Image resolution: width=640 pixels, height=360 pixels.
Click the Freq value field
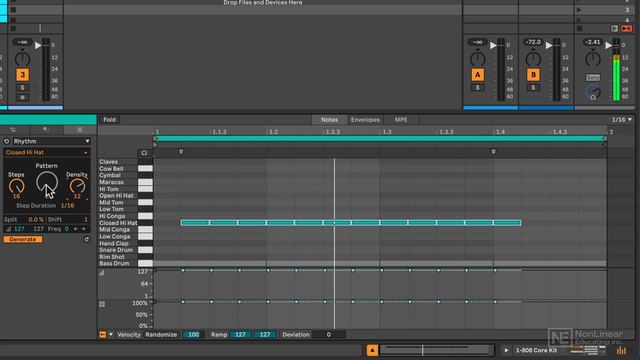[x=67, y=229]
